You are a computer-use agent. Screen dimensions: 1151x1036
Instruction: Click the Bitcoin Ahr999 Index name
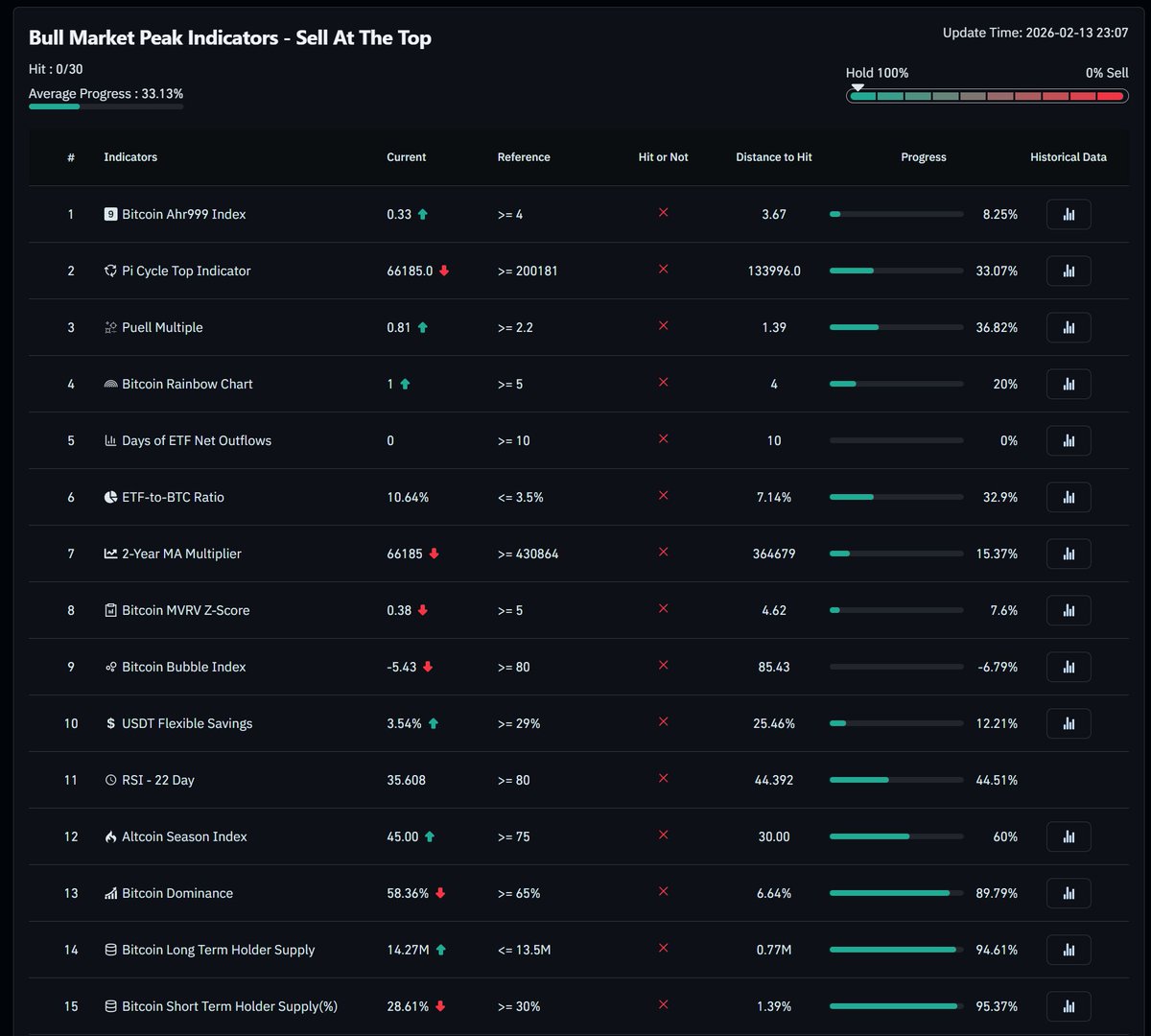click(x=184, y=214)
